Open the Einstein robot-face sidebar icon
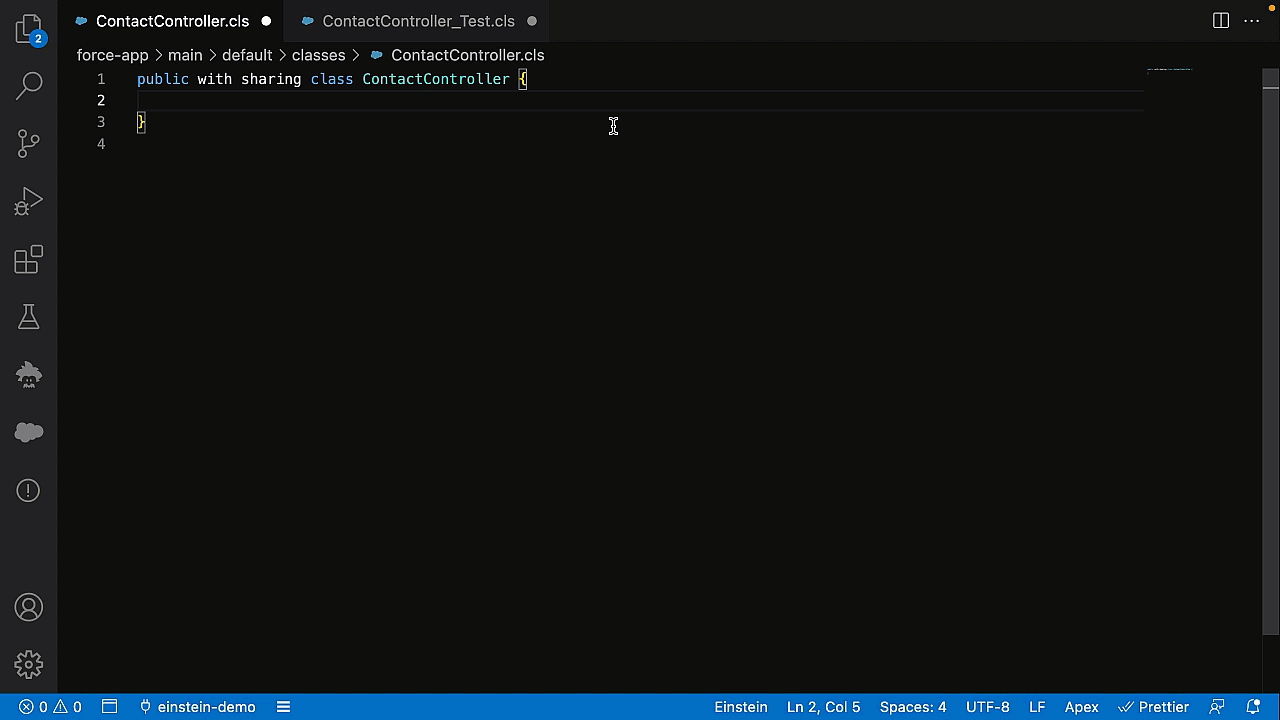Viewport: 1280px width, 720px height. click(29, 375)
